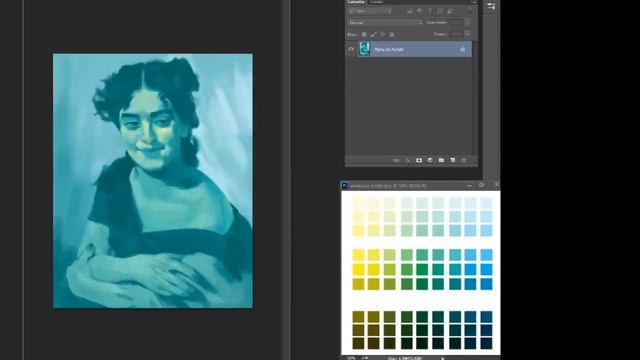Filter layers by shape layers icon

tap(440, 11)
